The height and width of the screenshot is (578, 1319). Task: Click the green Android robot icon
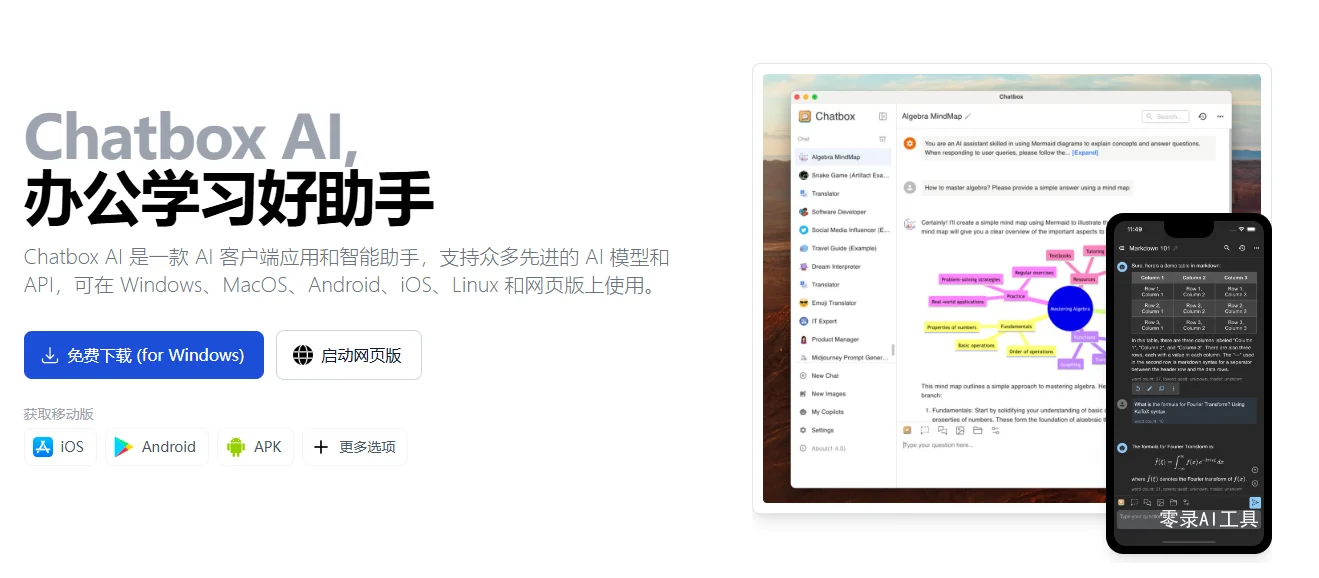(236, 447)
